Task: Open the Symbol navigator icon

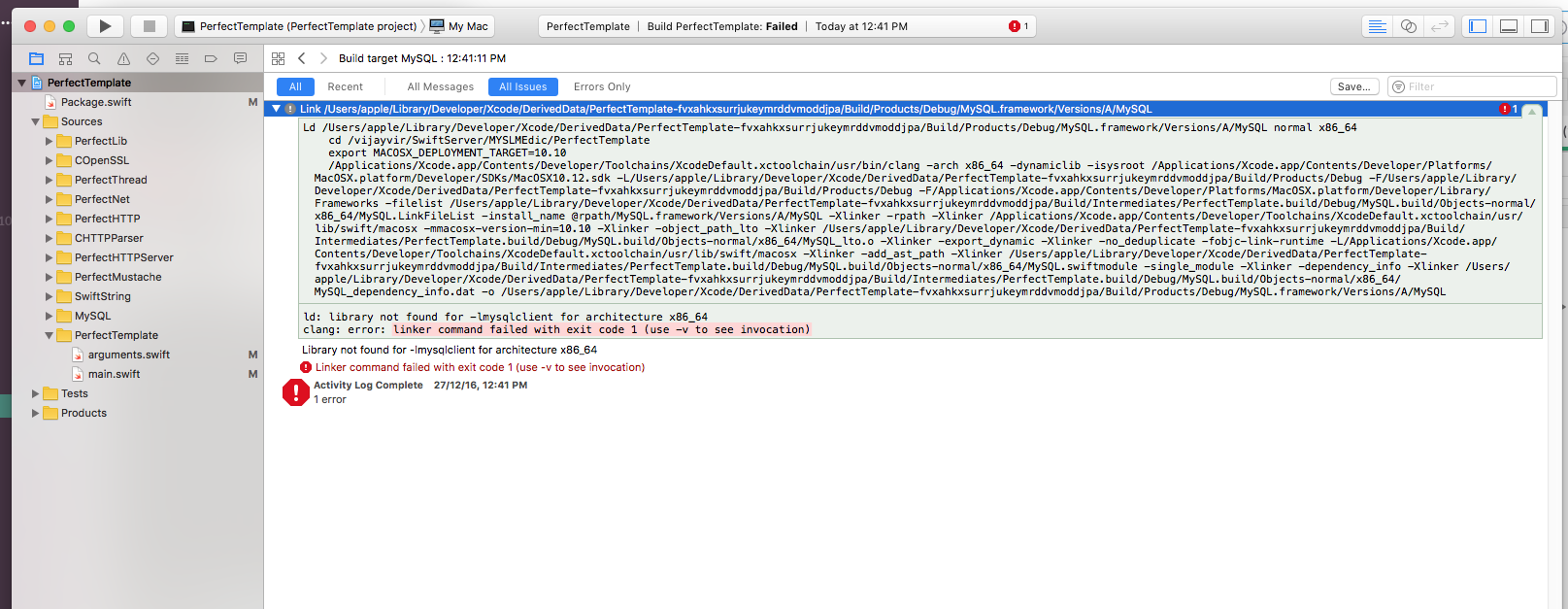Action: point(65,59)
